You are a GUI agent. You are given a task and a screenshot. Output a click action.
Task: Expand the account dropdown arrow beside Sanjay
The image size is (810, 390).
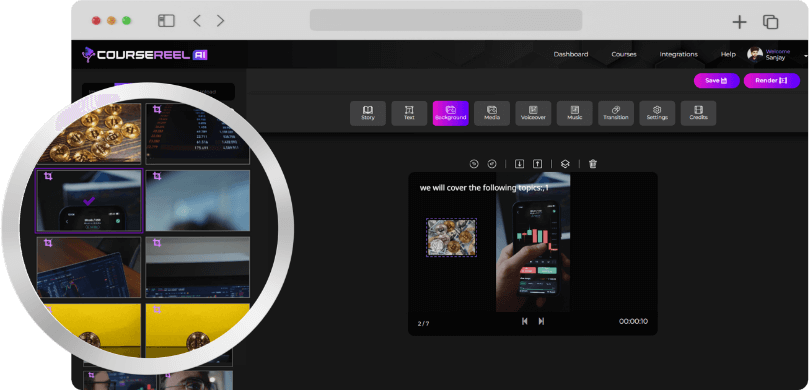[x=806, y=55]
